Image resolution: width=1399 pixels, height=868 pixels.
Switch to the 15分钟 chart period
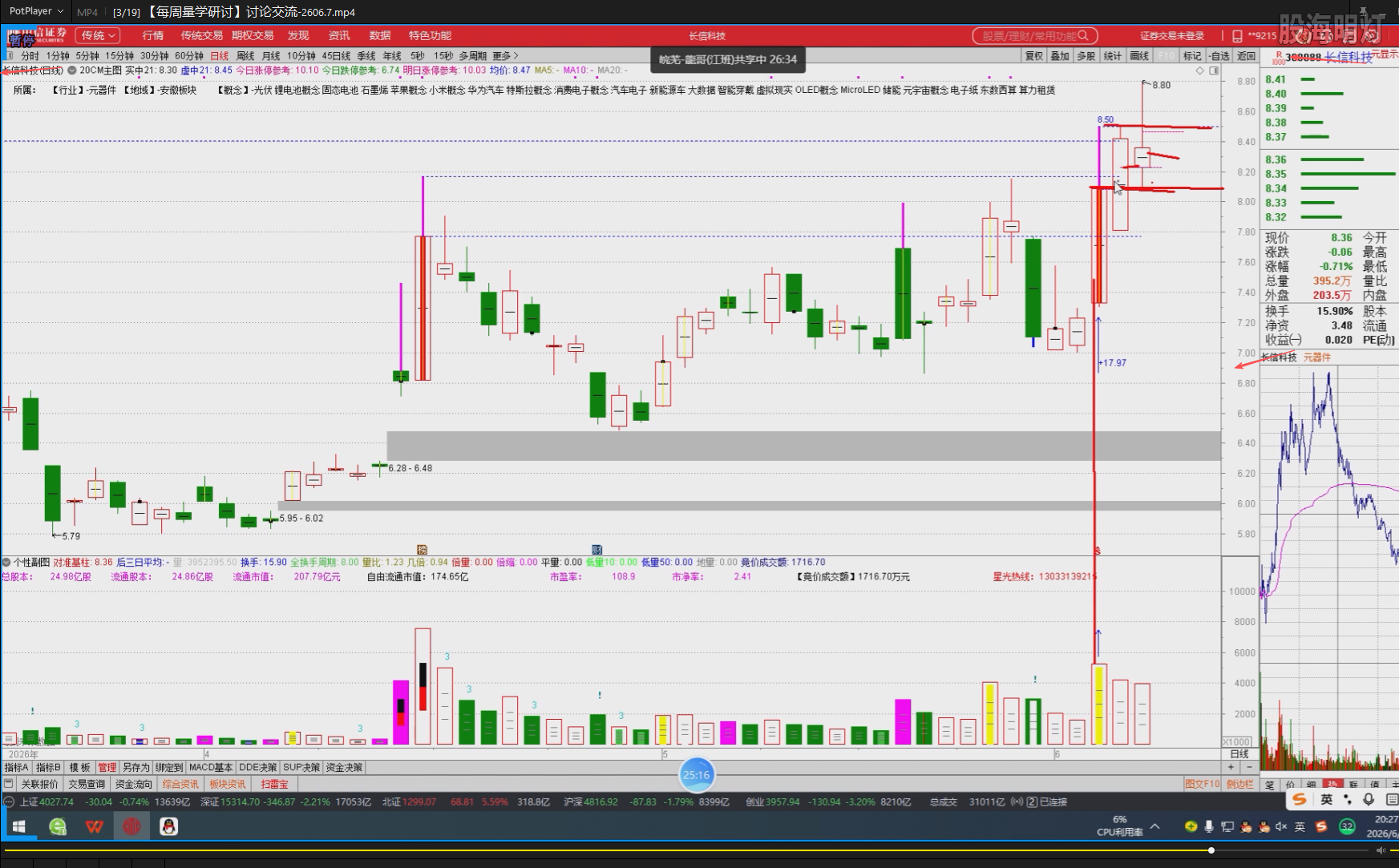tap(119, 56)
